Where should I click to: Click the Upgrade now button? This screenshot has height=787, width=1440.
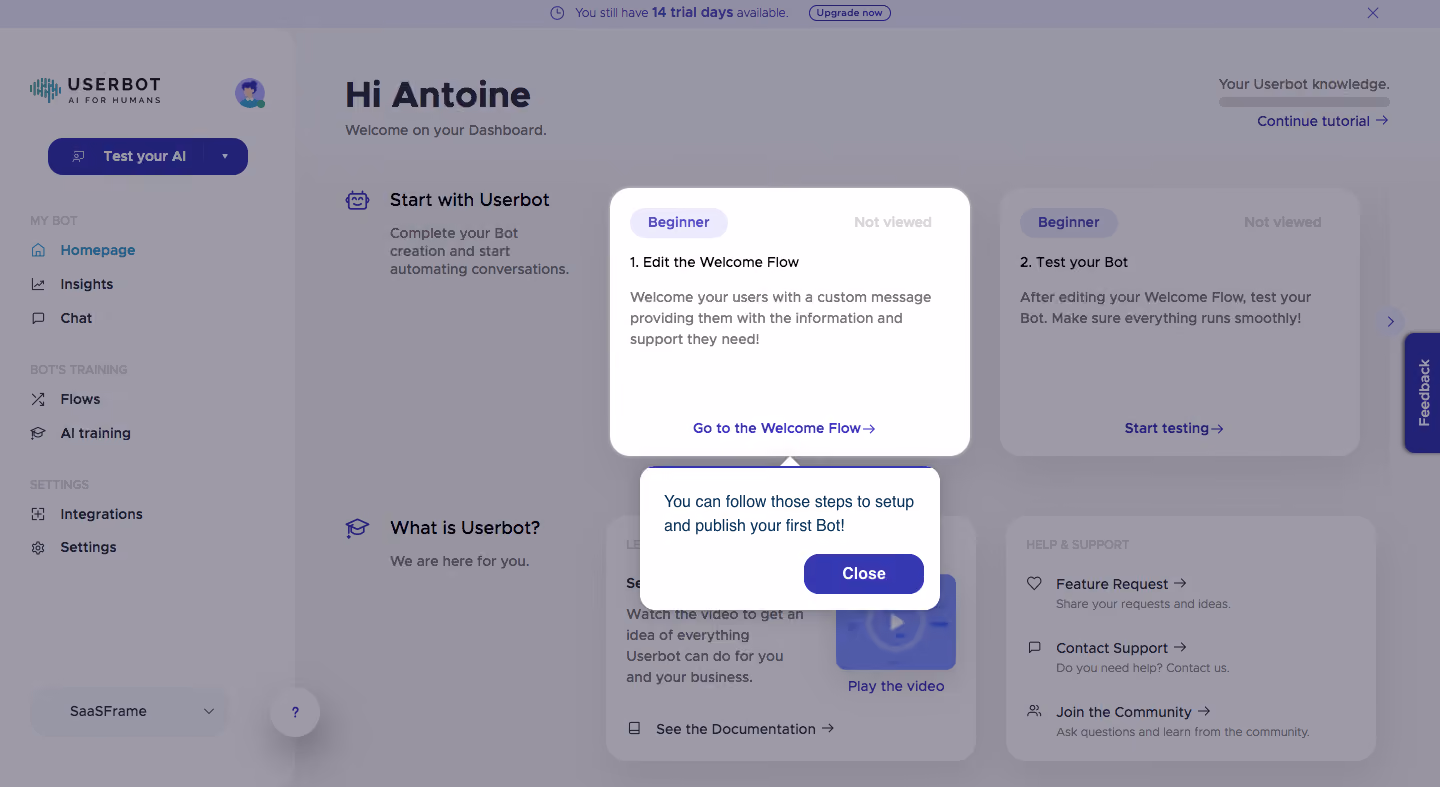coord(849,13)
